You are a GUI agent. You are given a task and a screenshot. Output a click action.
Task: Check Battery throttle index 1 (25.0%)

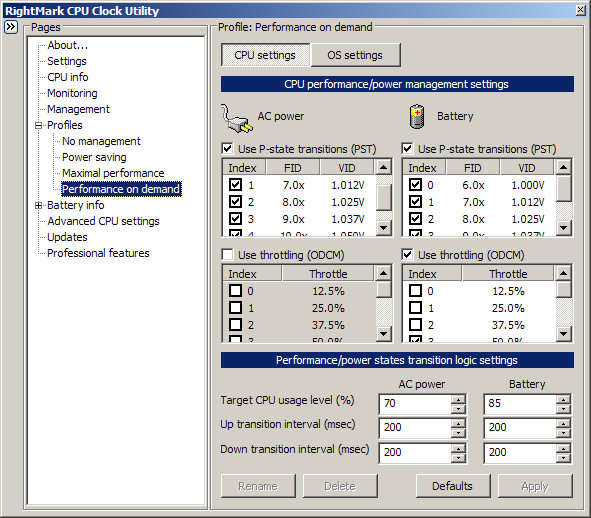point(415,308)
